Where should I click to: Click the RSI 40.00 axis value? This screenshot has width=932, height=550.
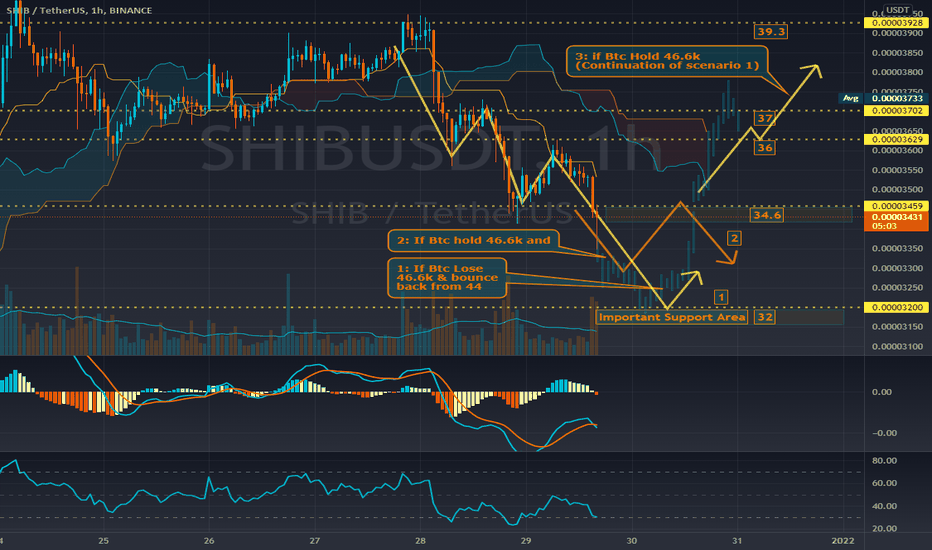[x=884, y=506]
